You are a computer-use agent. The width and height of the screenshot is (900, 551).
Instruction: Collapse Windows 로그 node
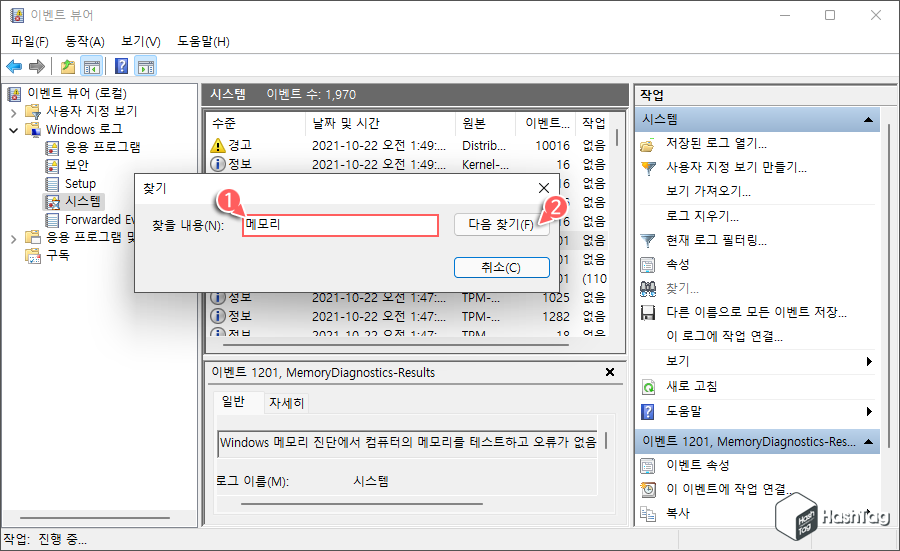click(14, 130)
